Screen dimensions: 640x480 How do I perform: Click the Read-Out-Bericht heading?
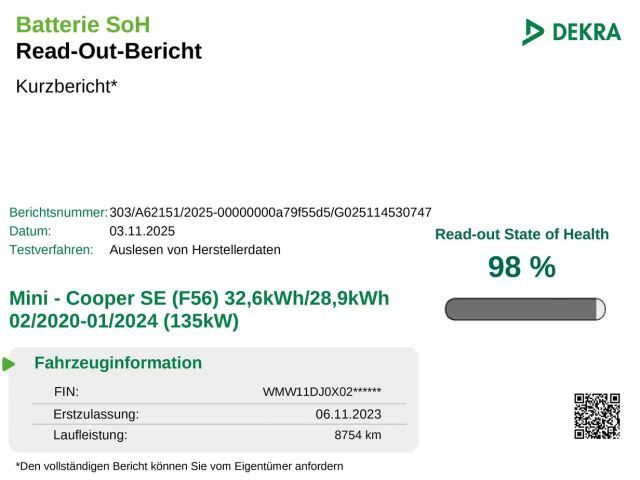click(109, 51)
